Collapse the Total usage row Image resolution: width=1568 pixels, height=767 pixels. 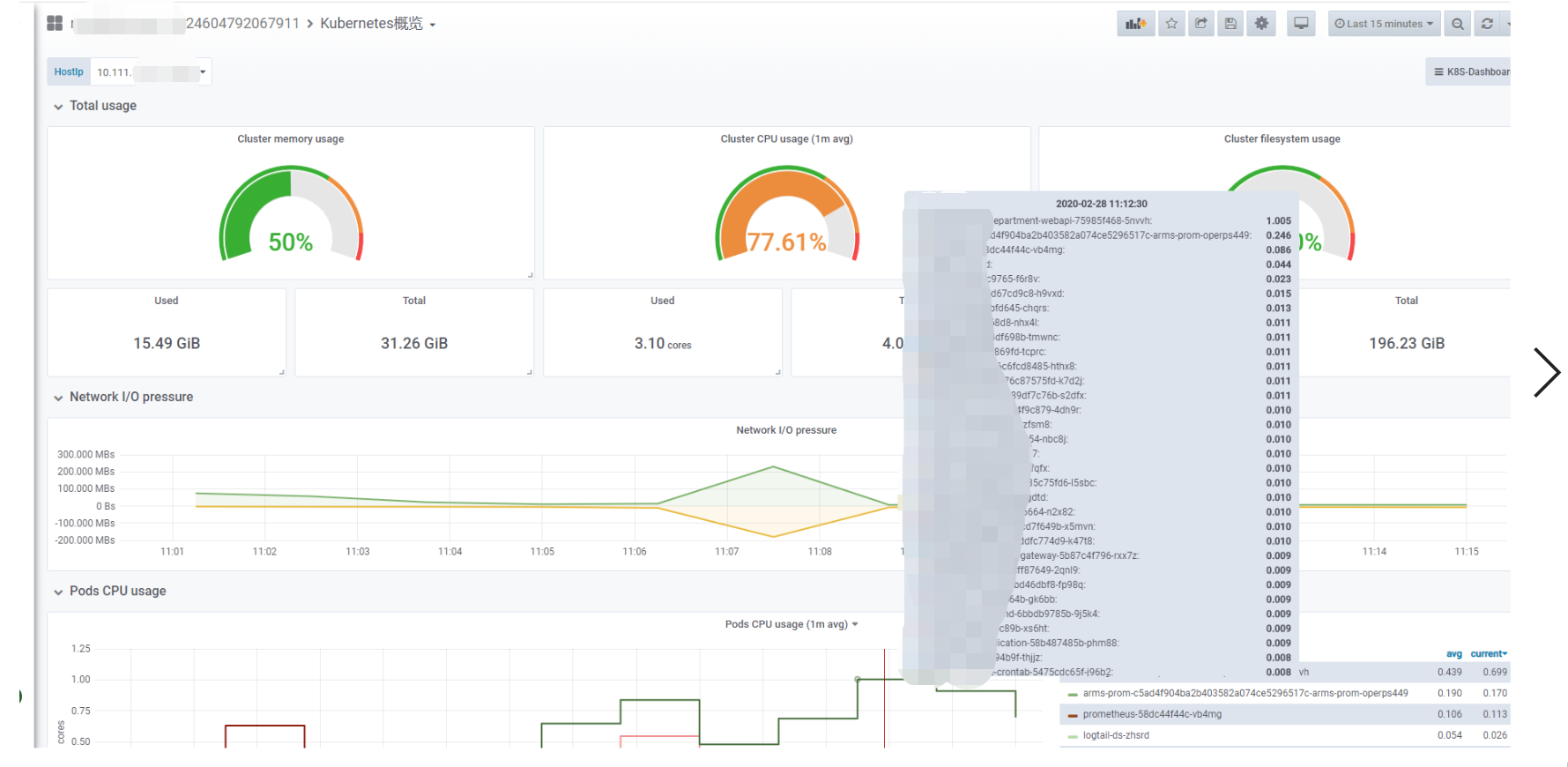click(95, 106)
